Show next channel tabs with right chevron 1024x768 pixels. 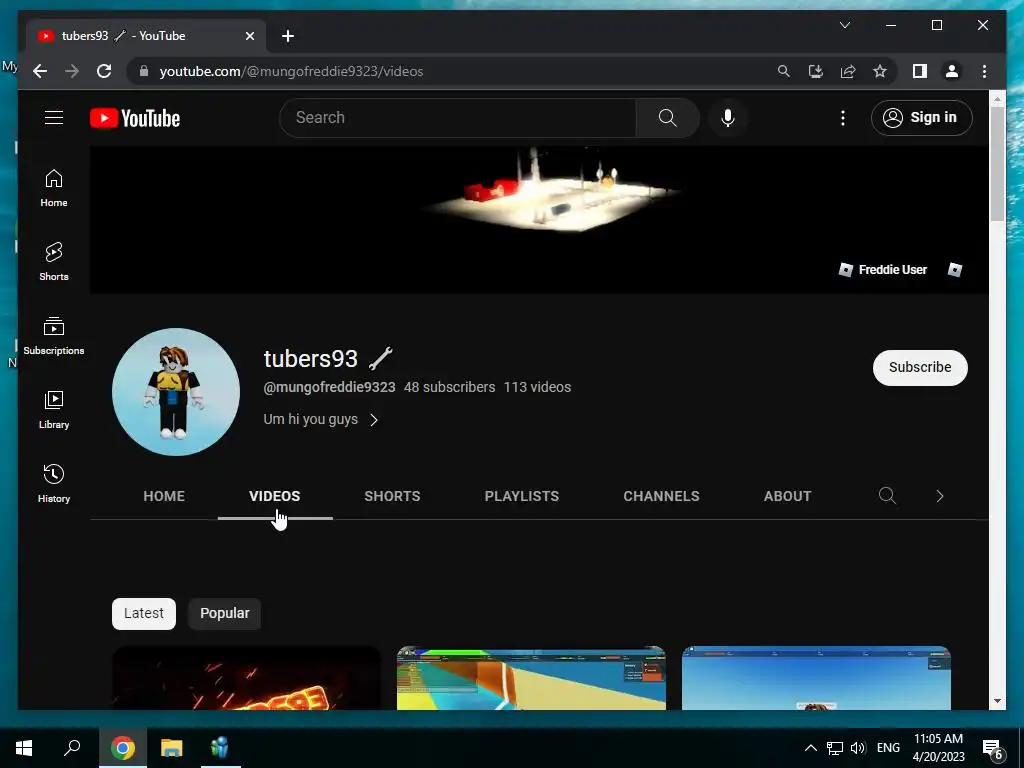click(x=939, y=496)
